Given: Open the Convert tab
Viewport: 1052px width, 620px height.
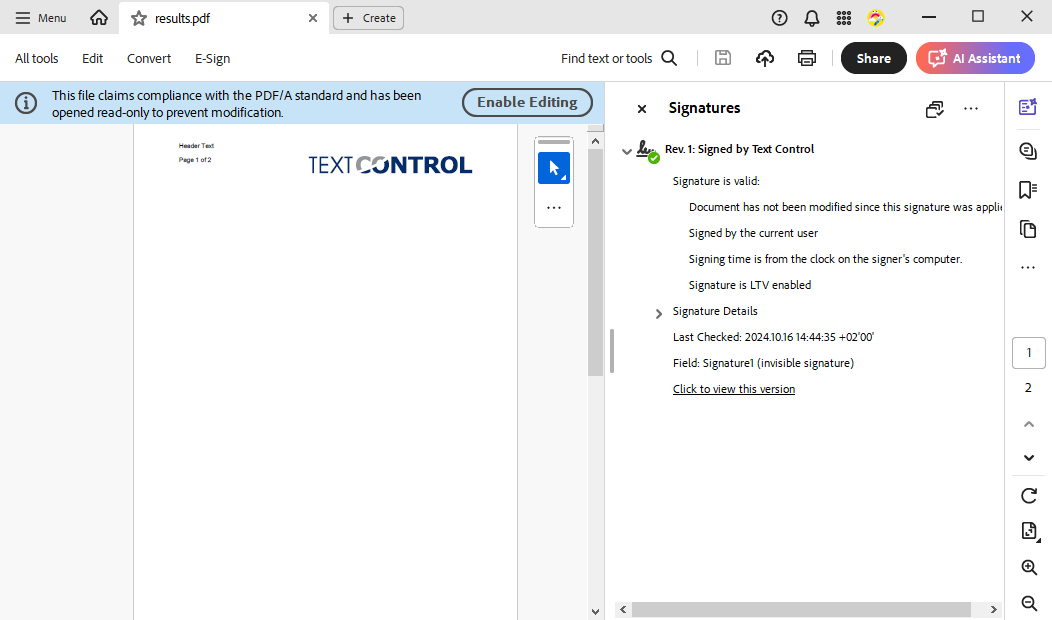Looking at the screenshot, I should click(x=149, y=58).
